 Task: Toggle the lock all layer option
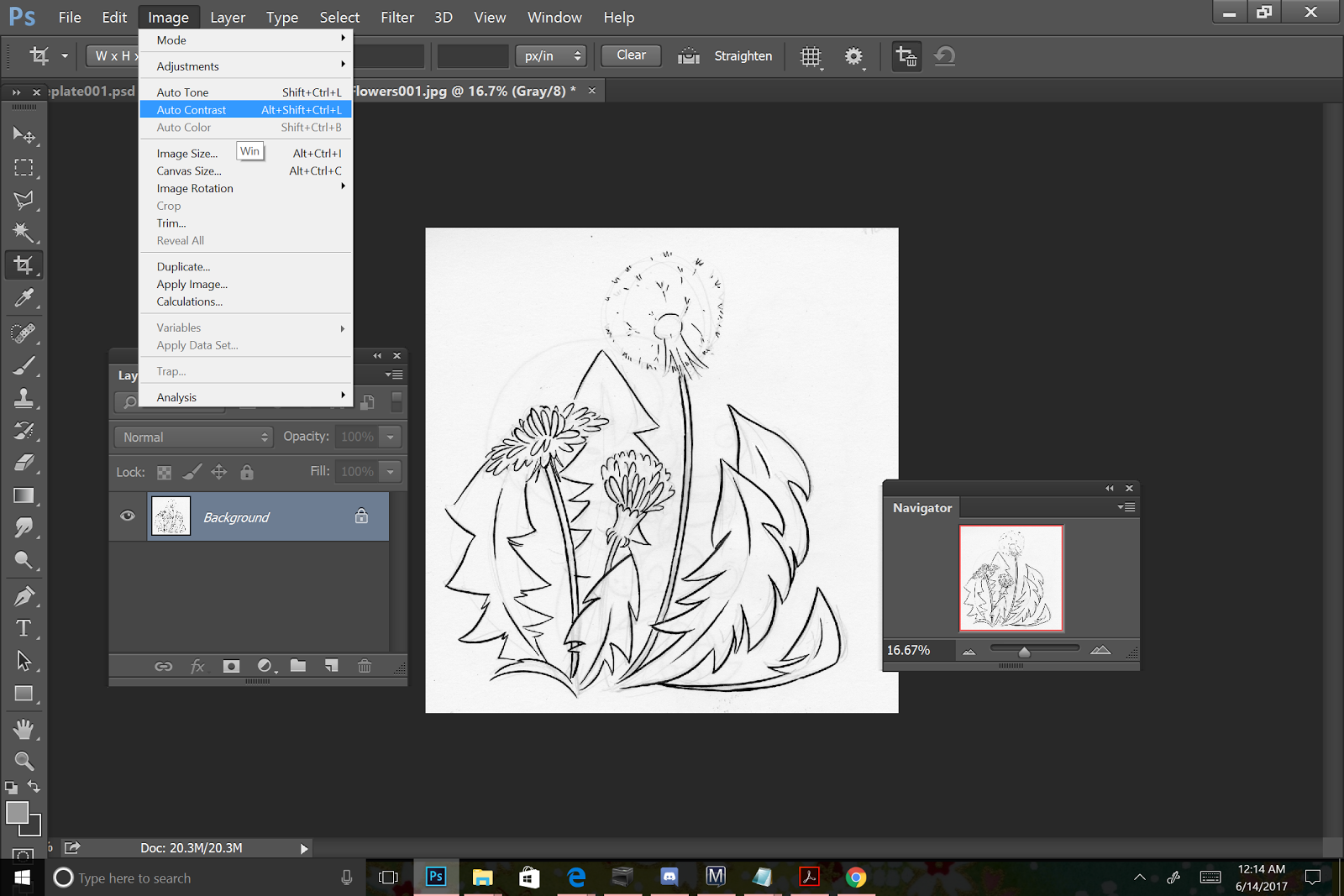point(247,473)
